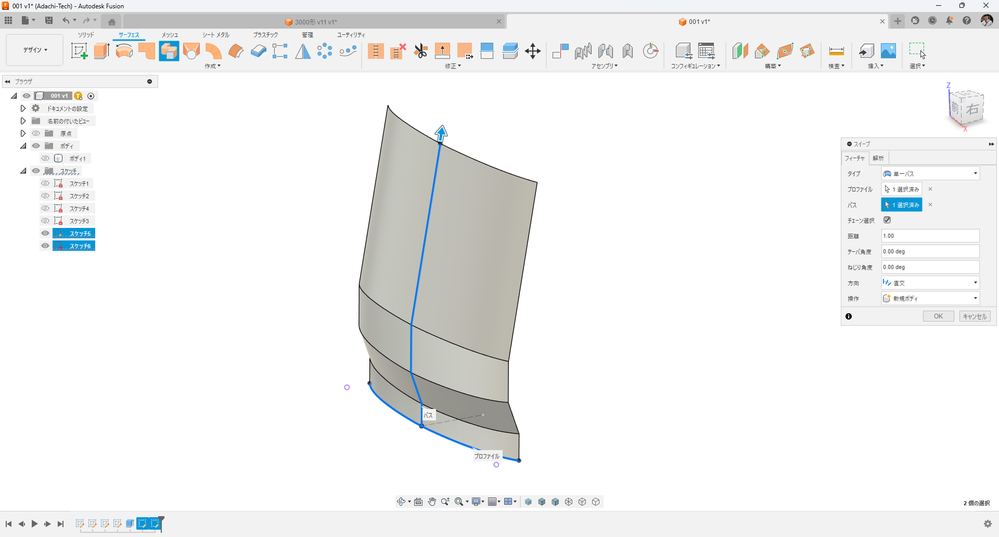The image size is (999, 537).
Task: Hide Sketch5 via its eye icon
Action: click(45, 234)
